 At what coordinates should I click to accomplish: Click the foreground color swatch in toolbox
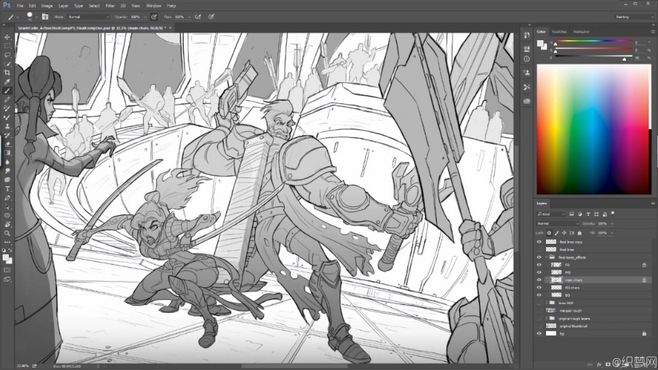click(6, 258)
